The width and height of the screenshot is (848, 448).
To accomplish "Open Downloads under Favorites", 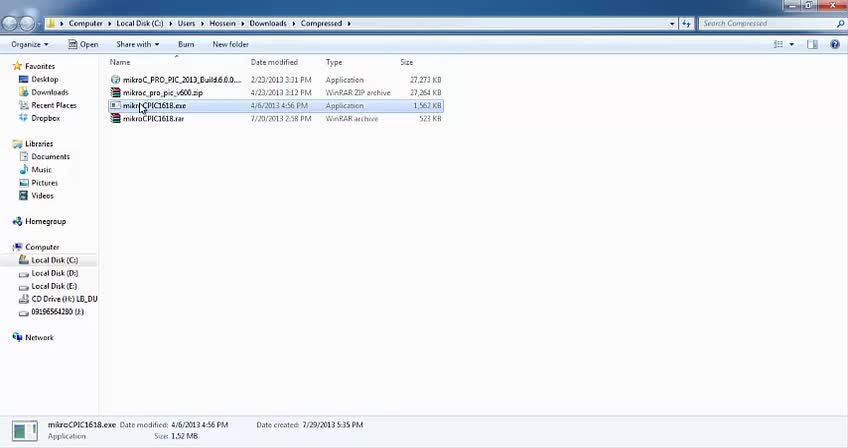I will coord(50,92).
